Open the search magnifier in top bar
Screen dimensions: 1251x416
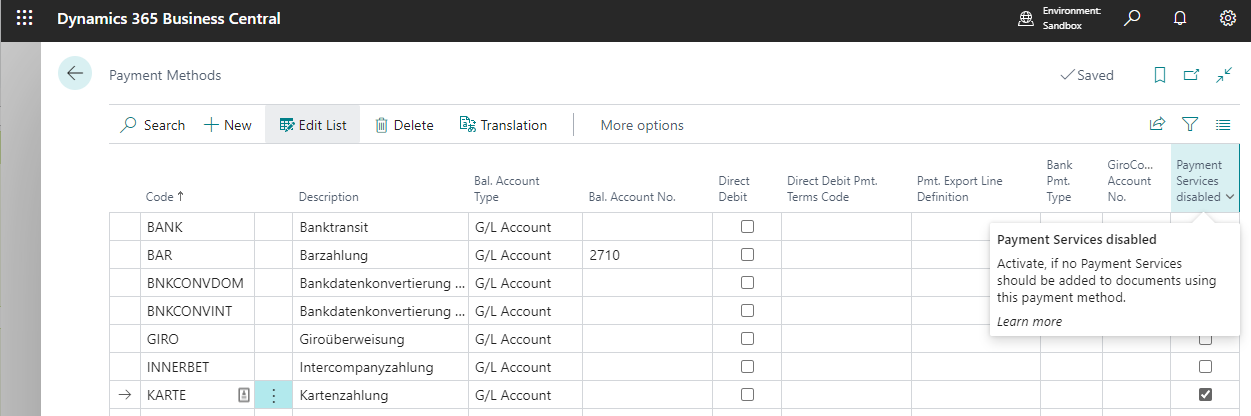(1132, 19)
